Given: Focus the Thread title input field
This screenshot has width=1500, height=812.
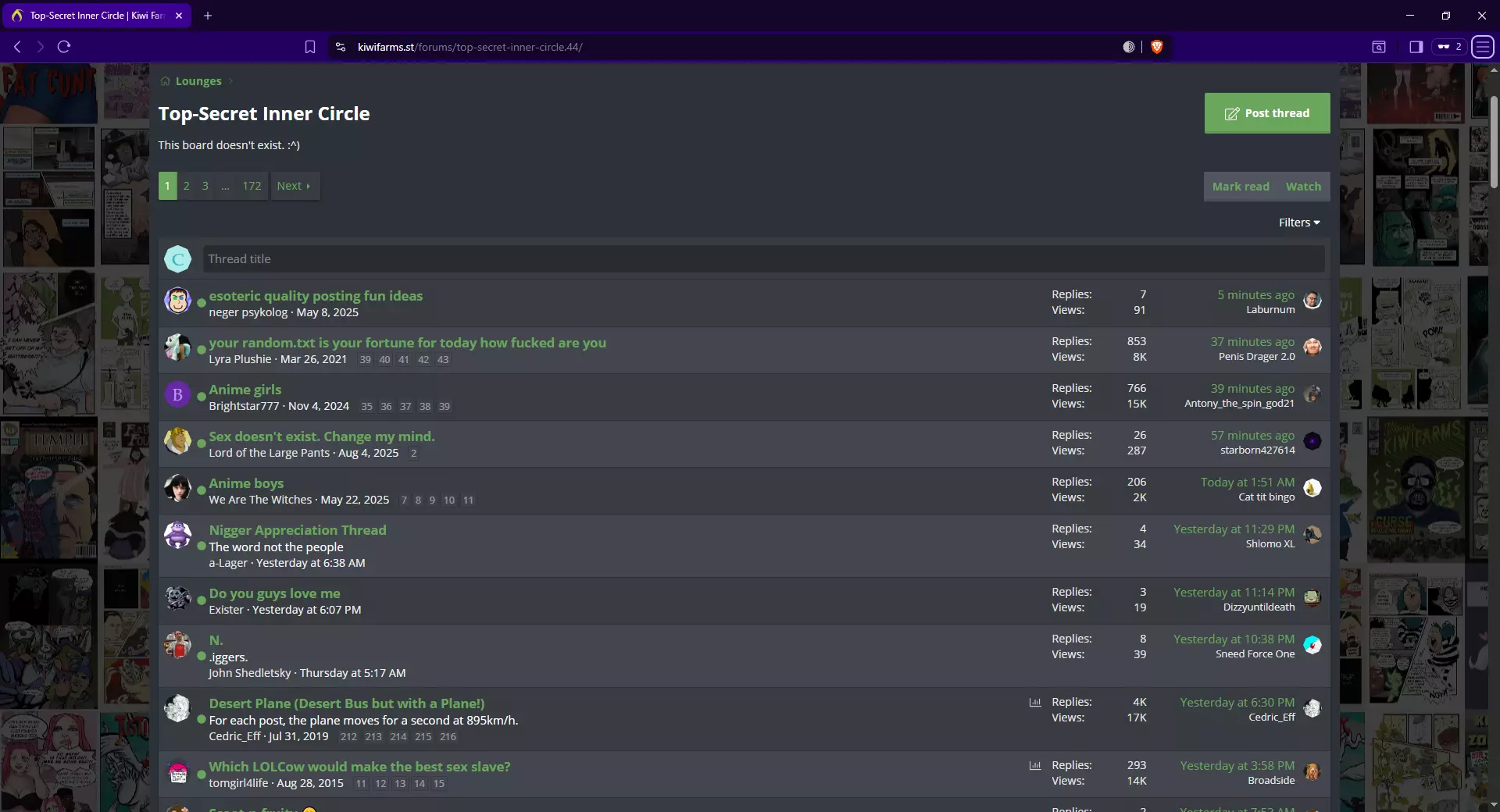Looking at the screenshot, I should coord(763,259).
